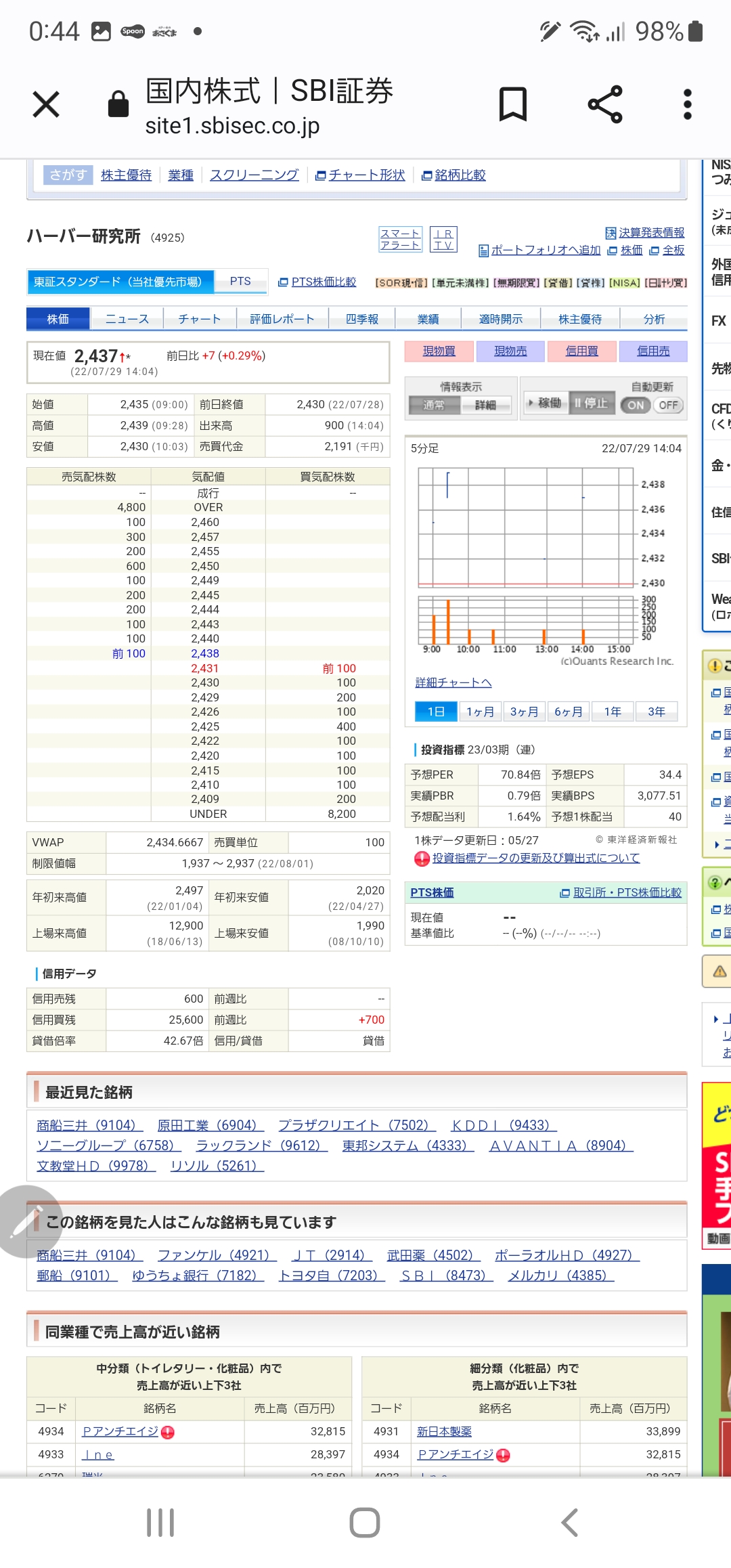Image resolution: width=731 pixels, height=1568 pixels.
Task: Click 現物買 button
Action: tap(439, 351)
